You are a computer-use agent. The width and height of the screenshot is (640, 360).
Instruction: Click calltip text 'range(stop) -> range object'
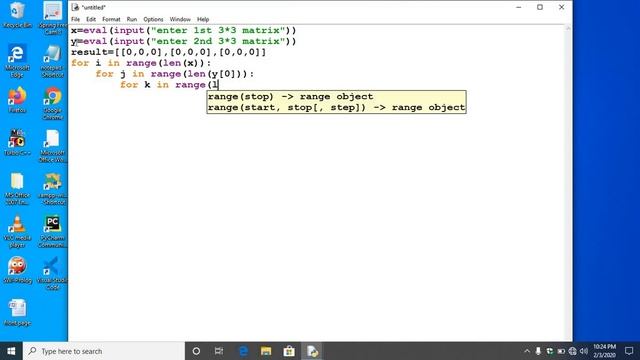[290, 97]
